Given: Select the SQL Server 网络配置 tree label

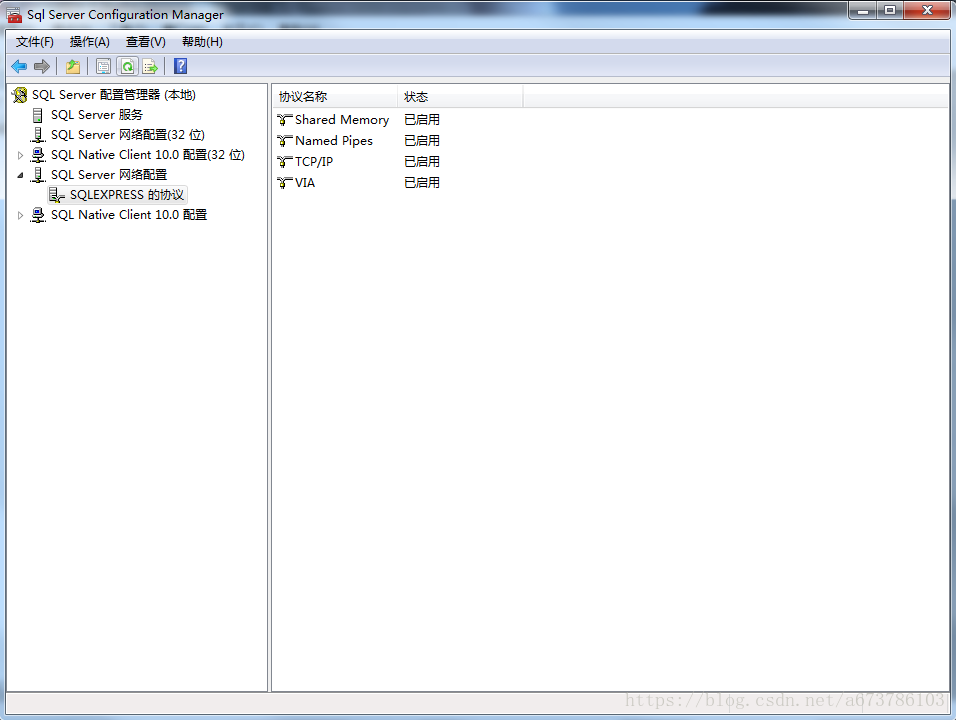Looking at the screenshot, I should (109, 175).
